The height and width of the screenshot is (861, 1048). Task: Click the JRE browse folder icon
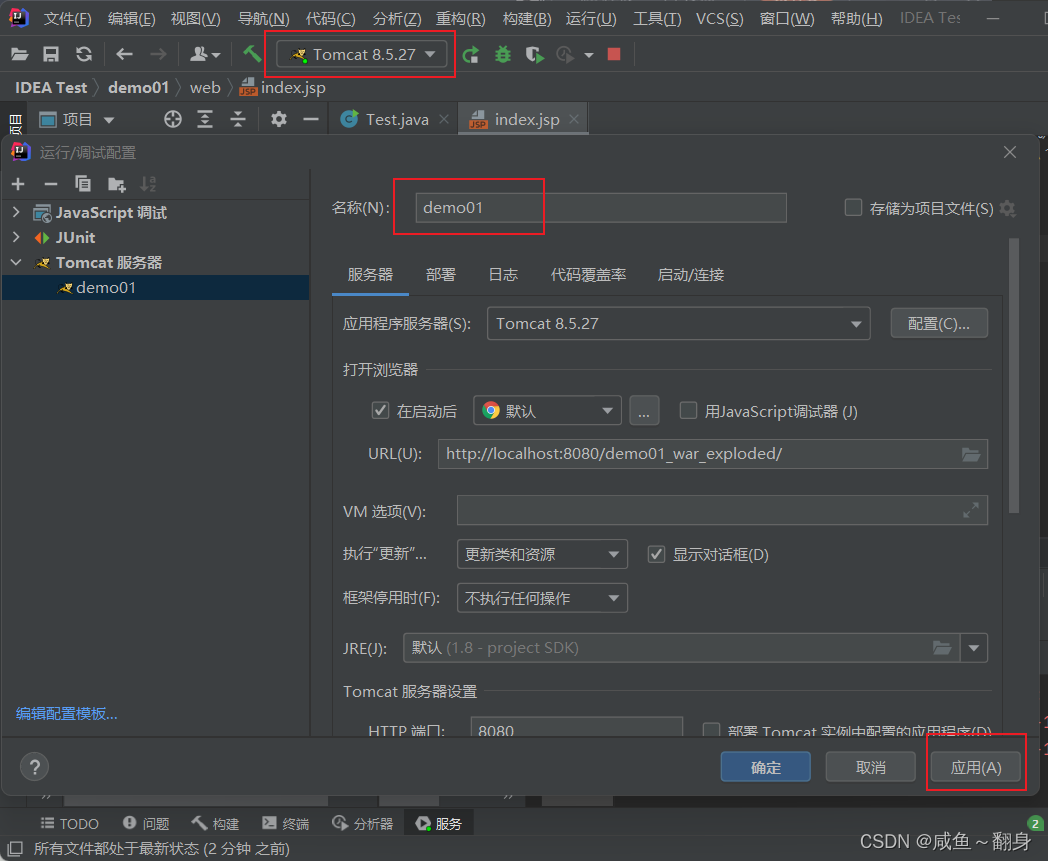pyautogui.click(x=942, y=648)
